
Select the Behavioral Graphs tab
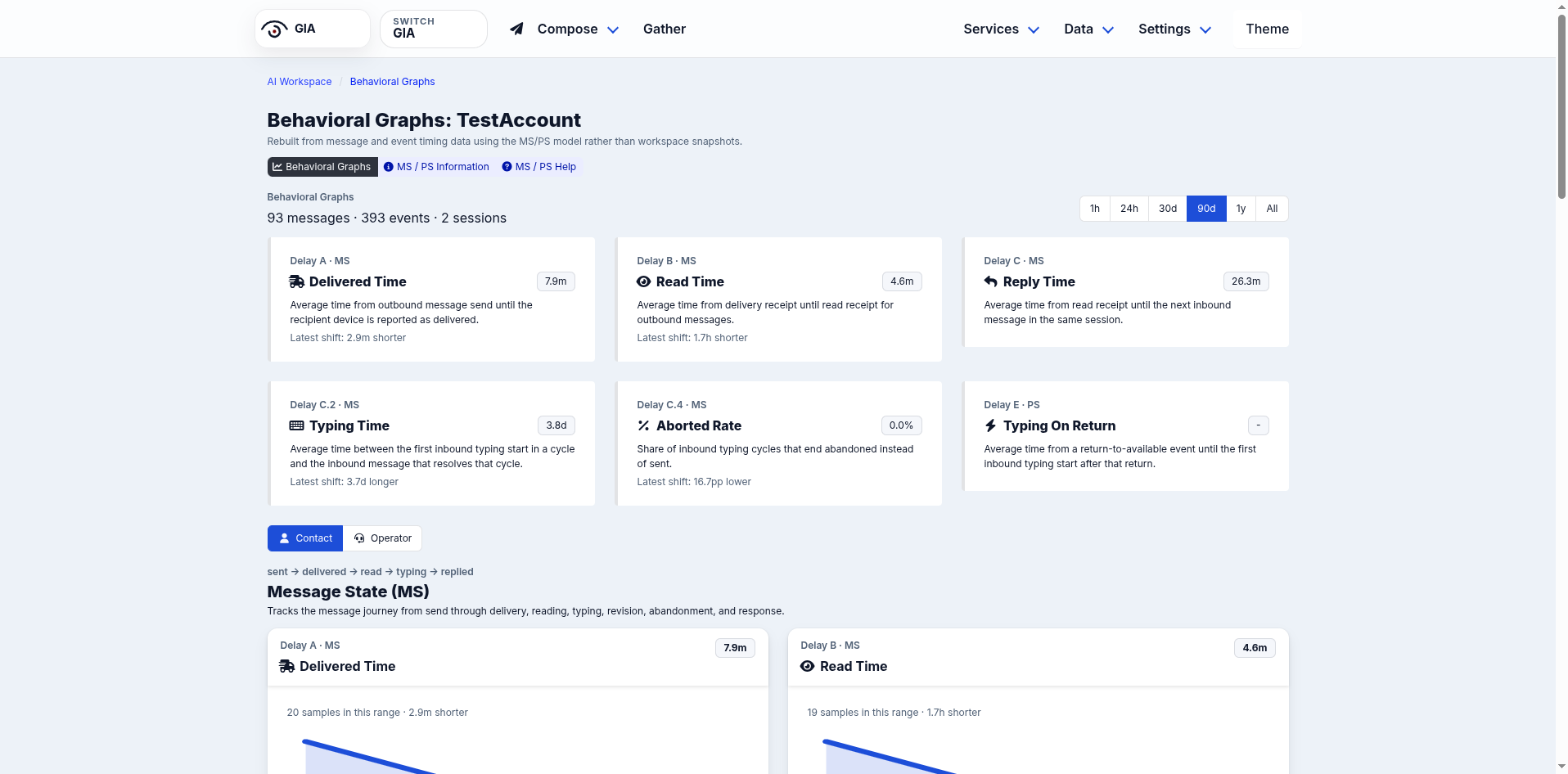pos(322,166)
